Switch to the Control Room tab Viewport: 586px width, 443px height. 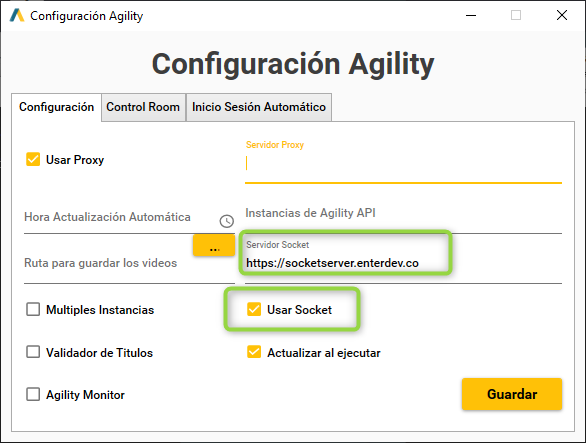pos(143,107)
